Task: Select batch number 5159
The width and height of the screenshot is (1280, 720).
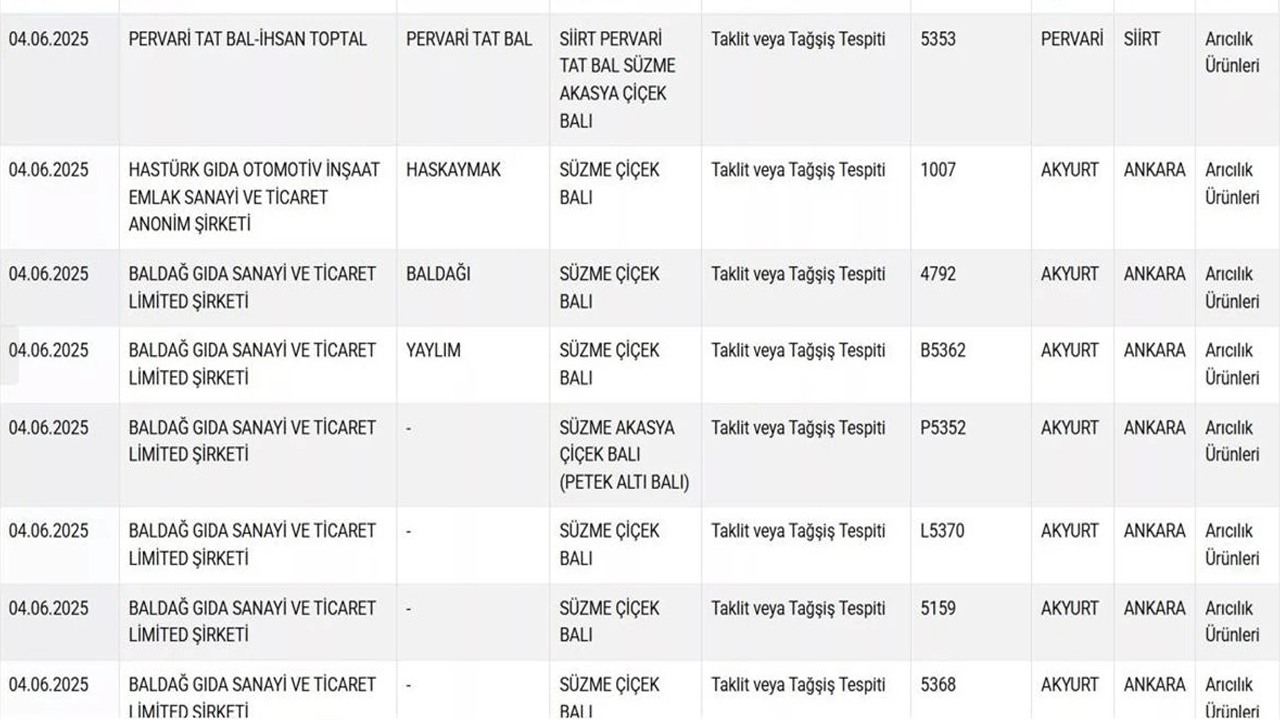Action: click(x=938, y=608)
